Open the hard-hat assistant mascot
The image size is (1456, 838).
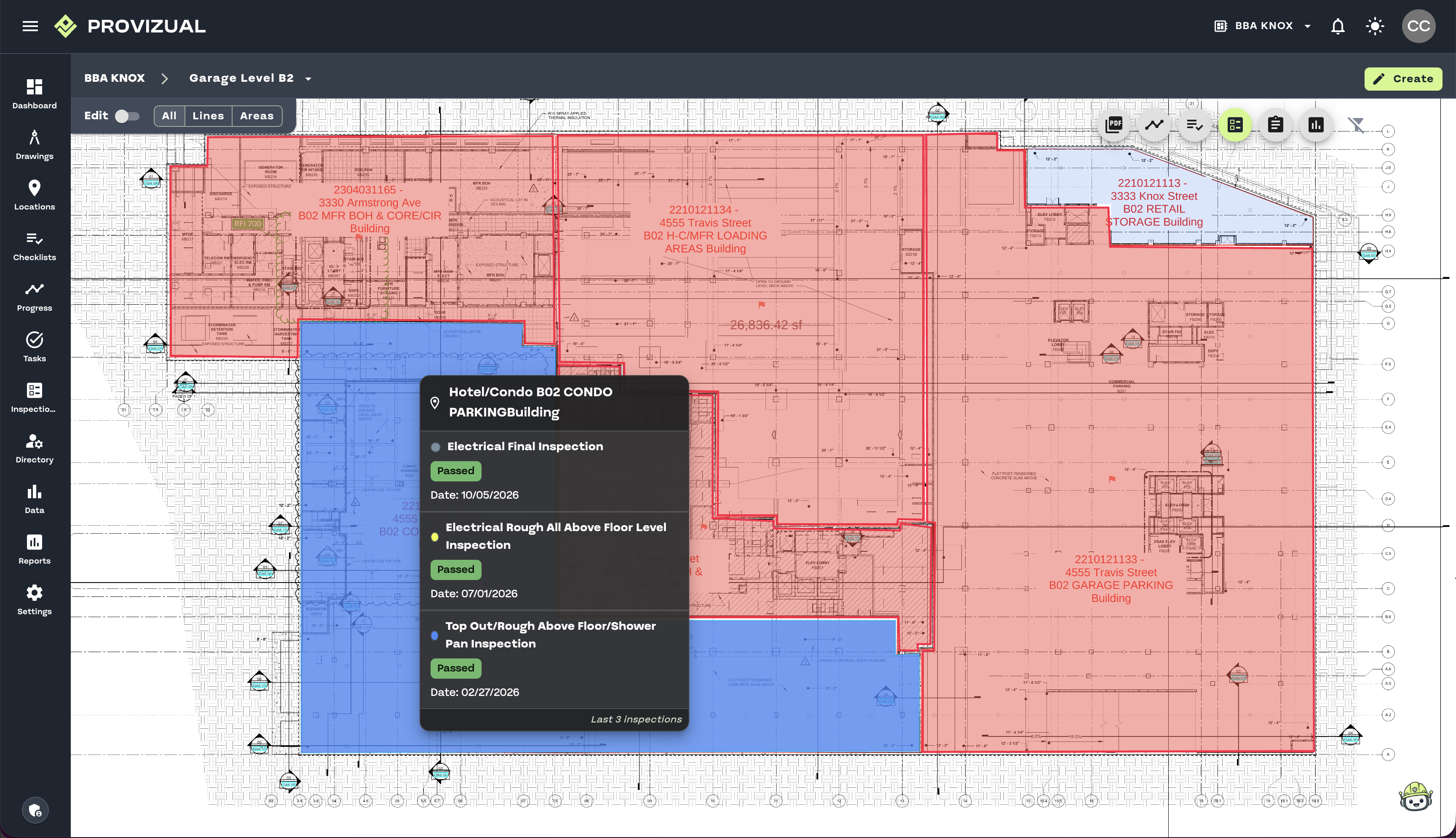pos(1416,797)
